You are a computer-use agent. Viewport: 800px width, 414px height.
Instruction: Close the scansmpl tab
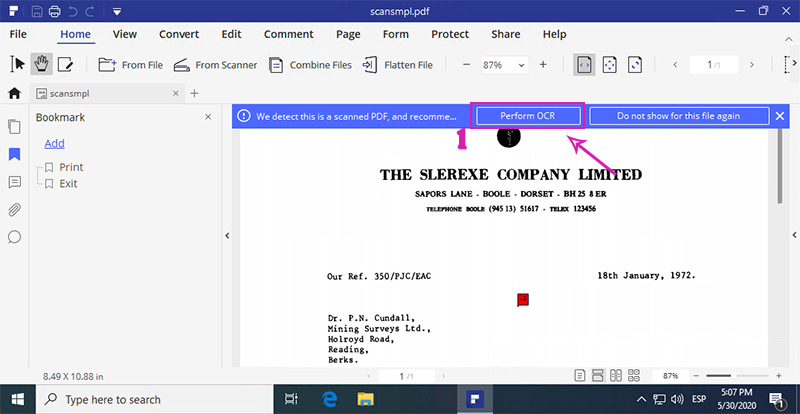tap(176, 93)
